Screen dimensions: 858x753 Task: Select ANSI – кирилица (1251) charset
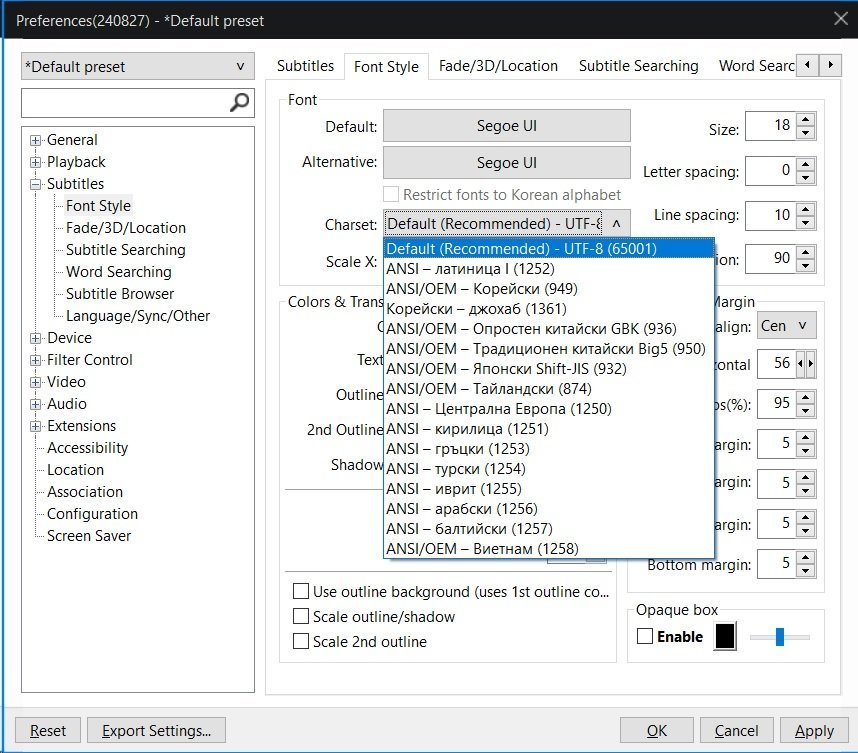pyautogui.click(x=467, y=429)
